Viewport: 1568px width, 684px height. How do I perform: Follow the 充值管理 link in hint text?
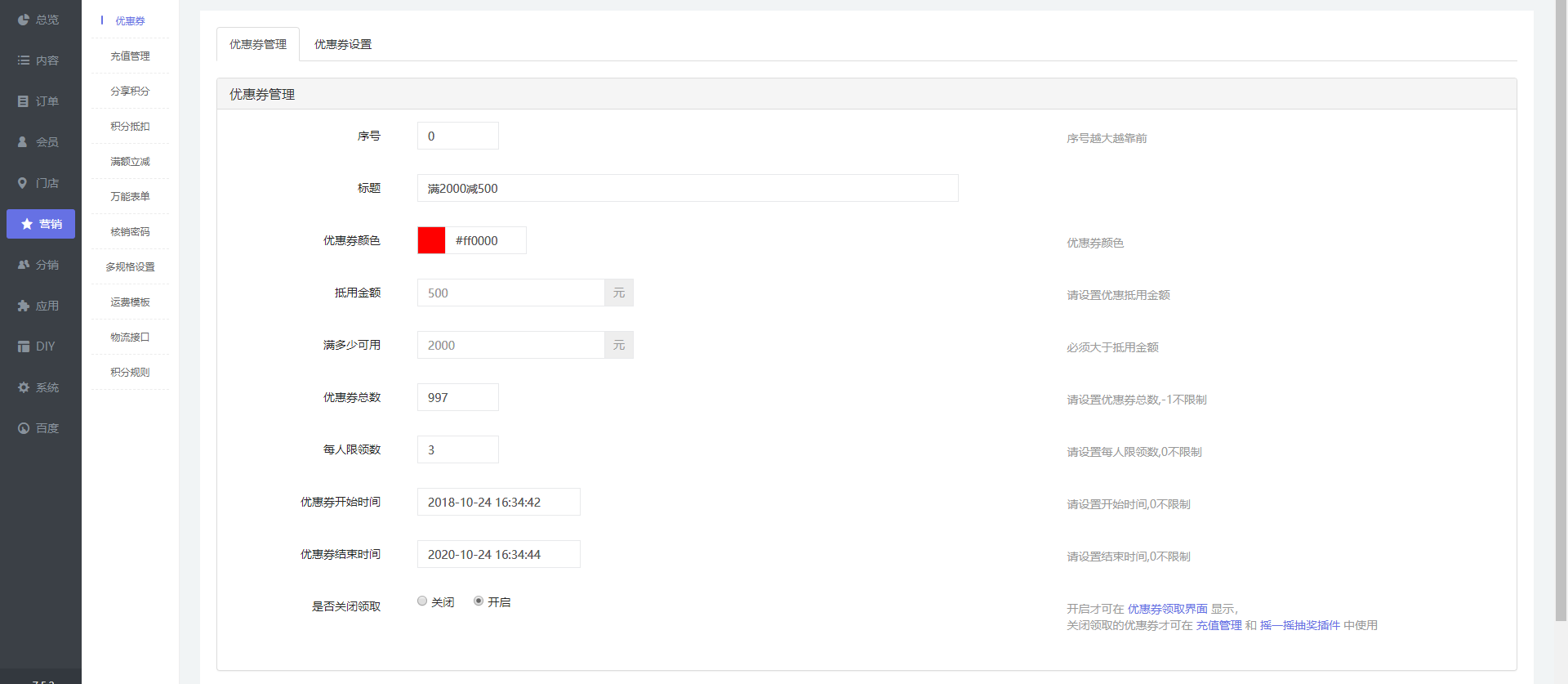click(x=1218, y=625)
